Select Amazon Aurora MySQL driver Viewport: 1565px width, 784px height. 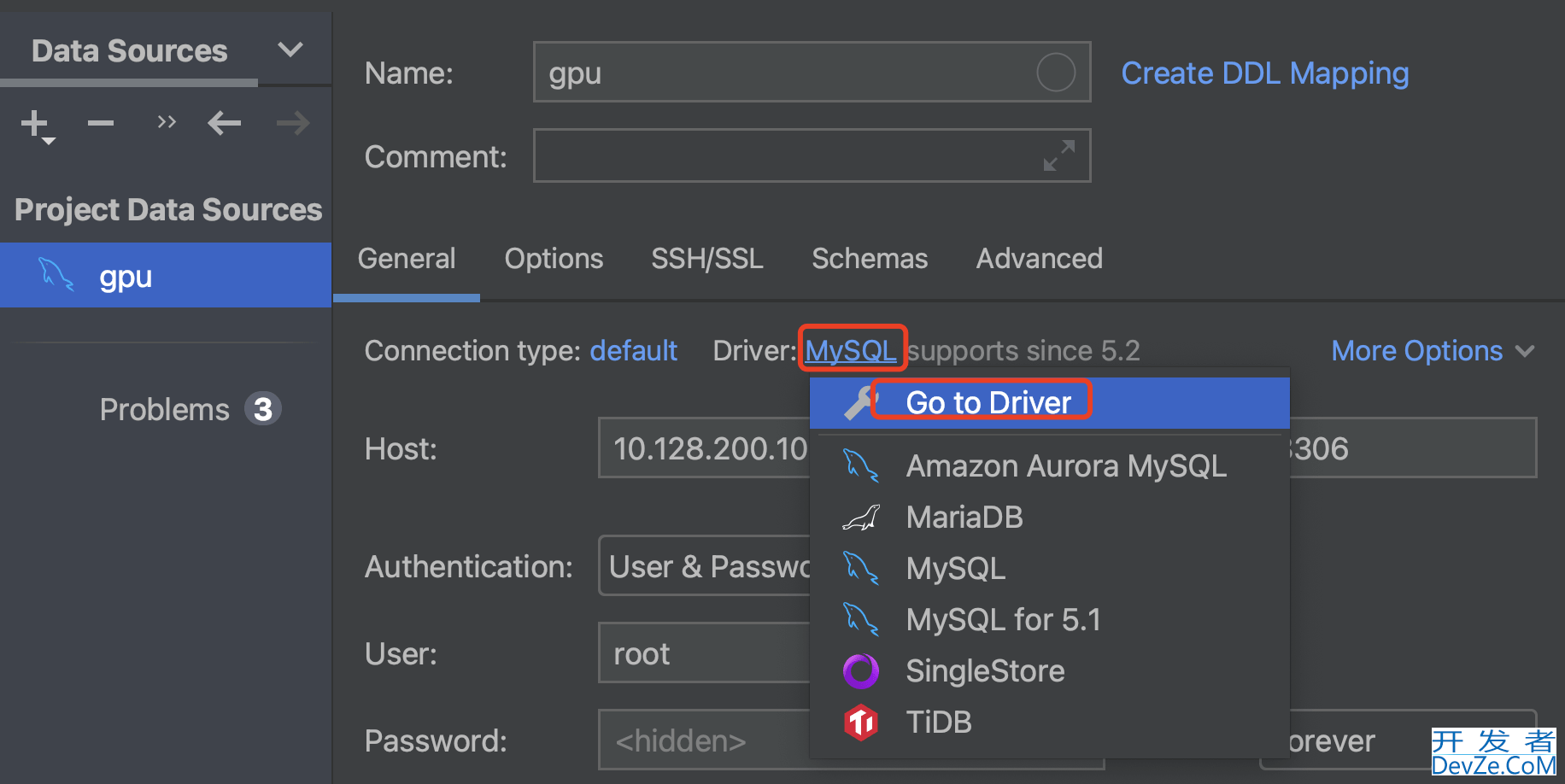click(x=1050, y=466)
